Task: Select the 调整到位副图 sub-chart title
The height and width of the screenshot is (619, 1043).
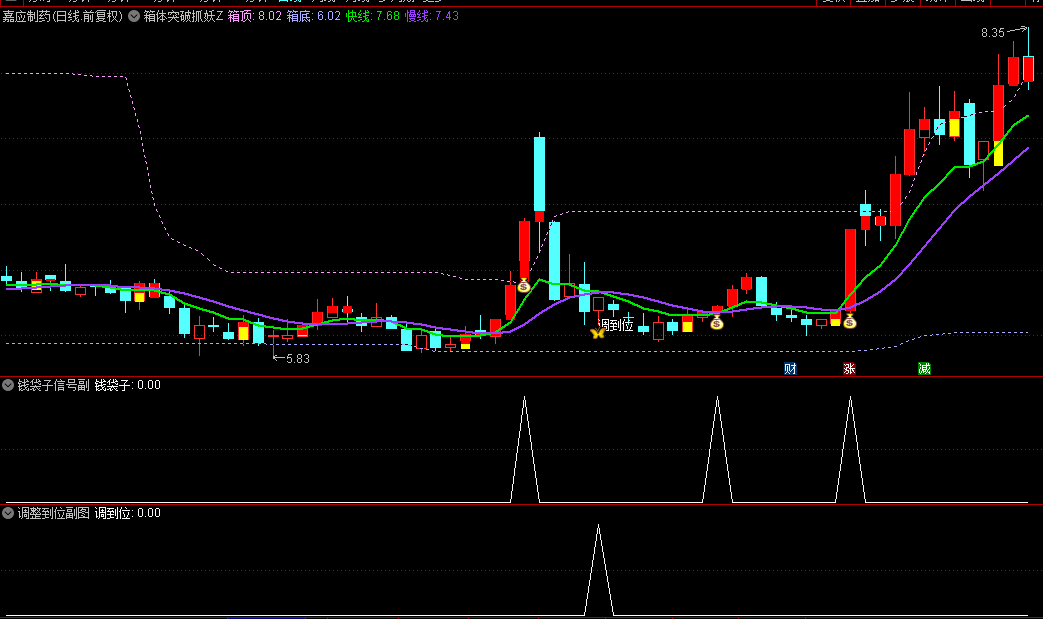Action: click(54, 513)
